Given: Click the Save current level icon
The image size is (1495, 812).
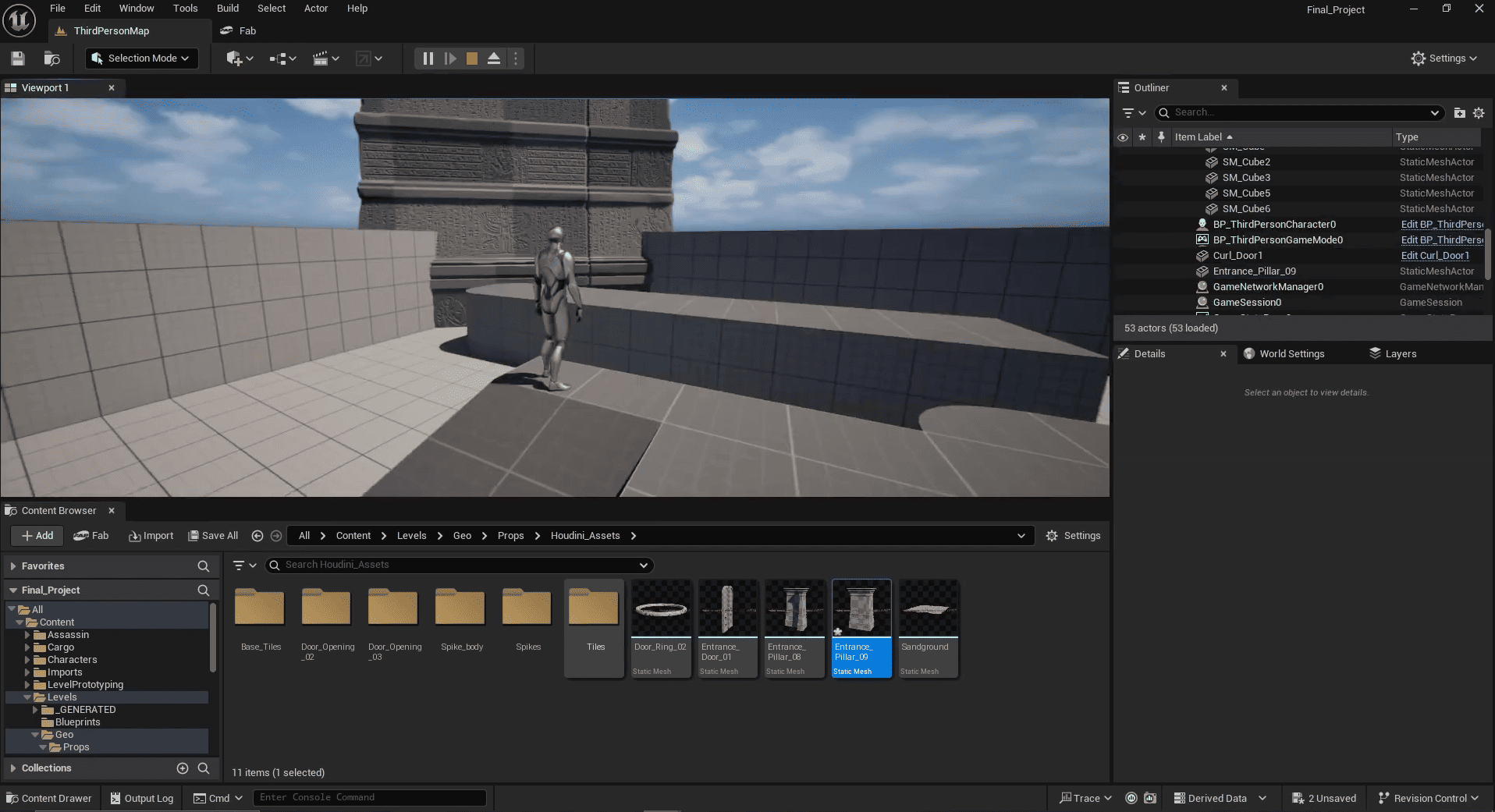Looking at the screenshot, I should click(x=18, y=59).
